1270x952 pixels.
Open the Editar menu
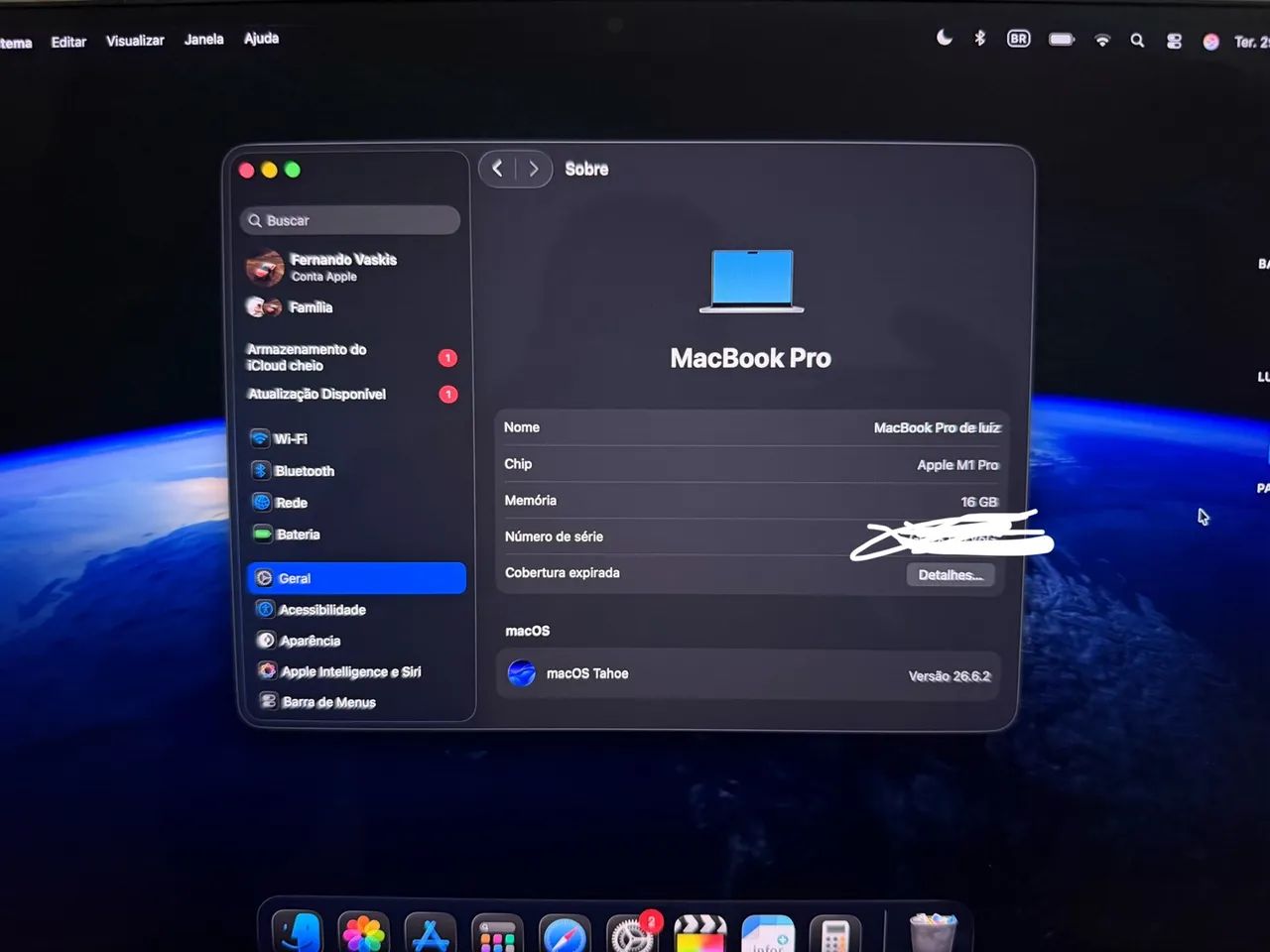pyautogui.click(x=68, y=42)
